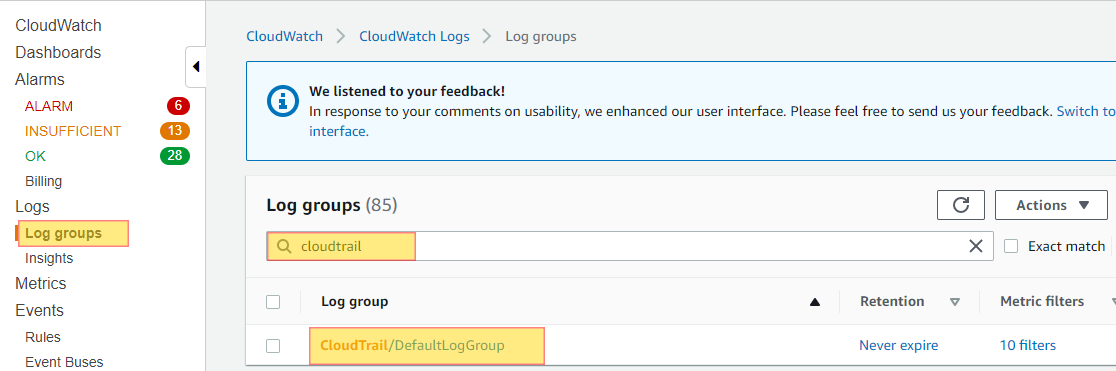Click the Log group column header
Screen dimensions: 1116x371
354,301
